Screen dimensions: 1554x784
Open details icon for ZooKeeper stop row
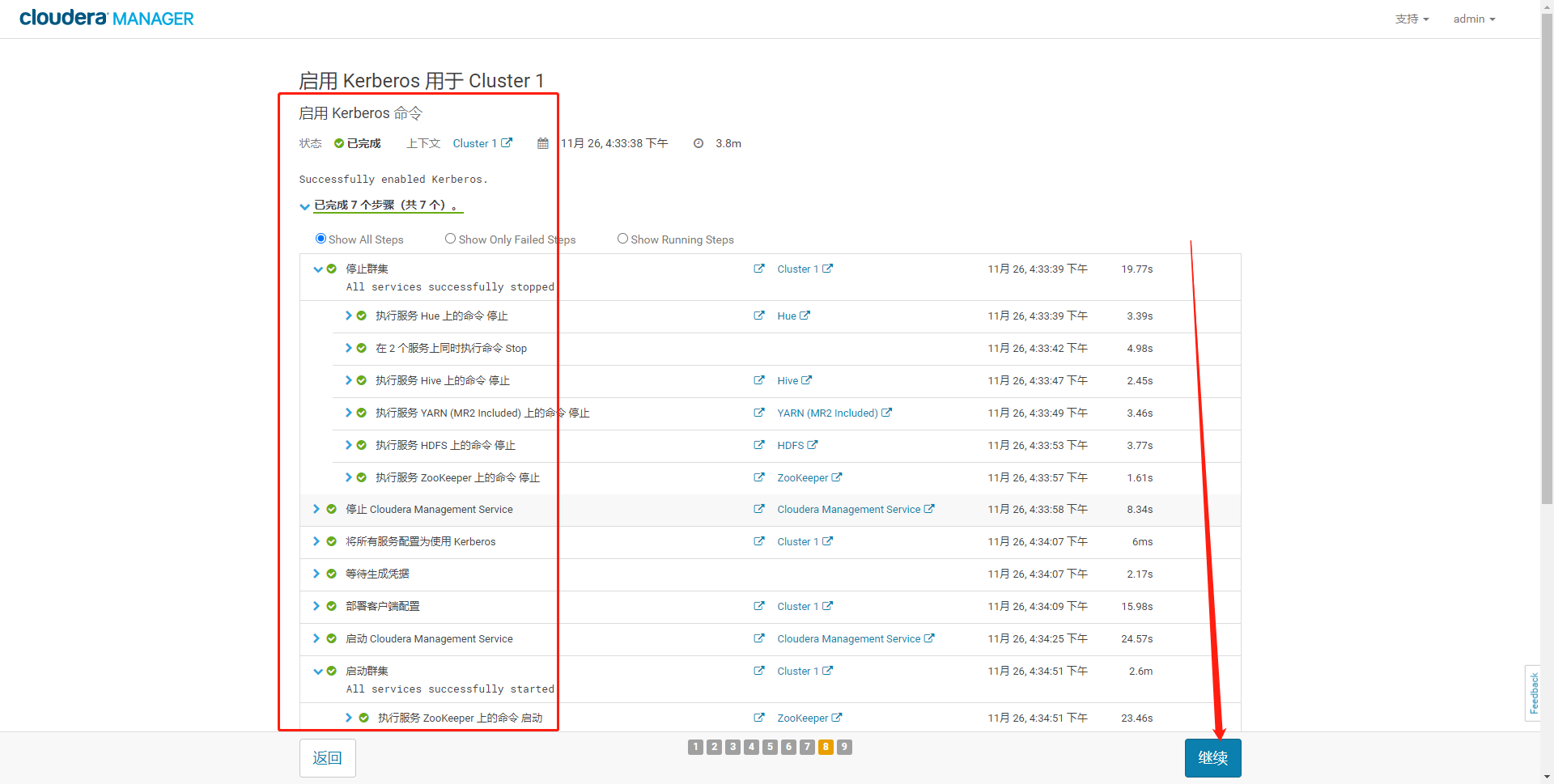[759, 477]
